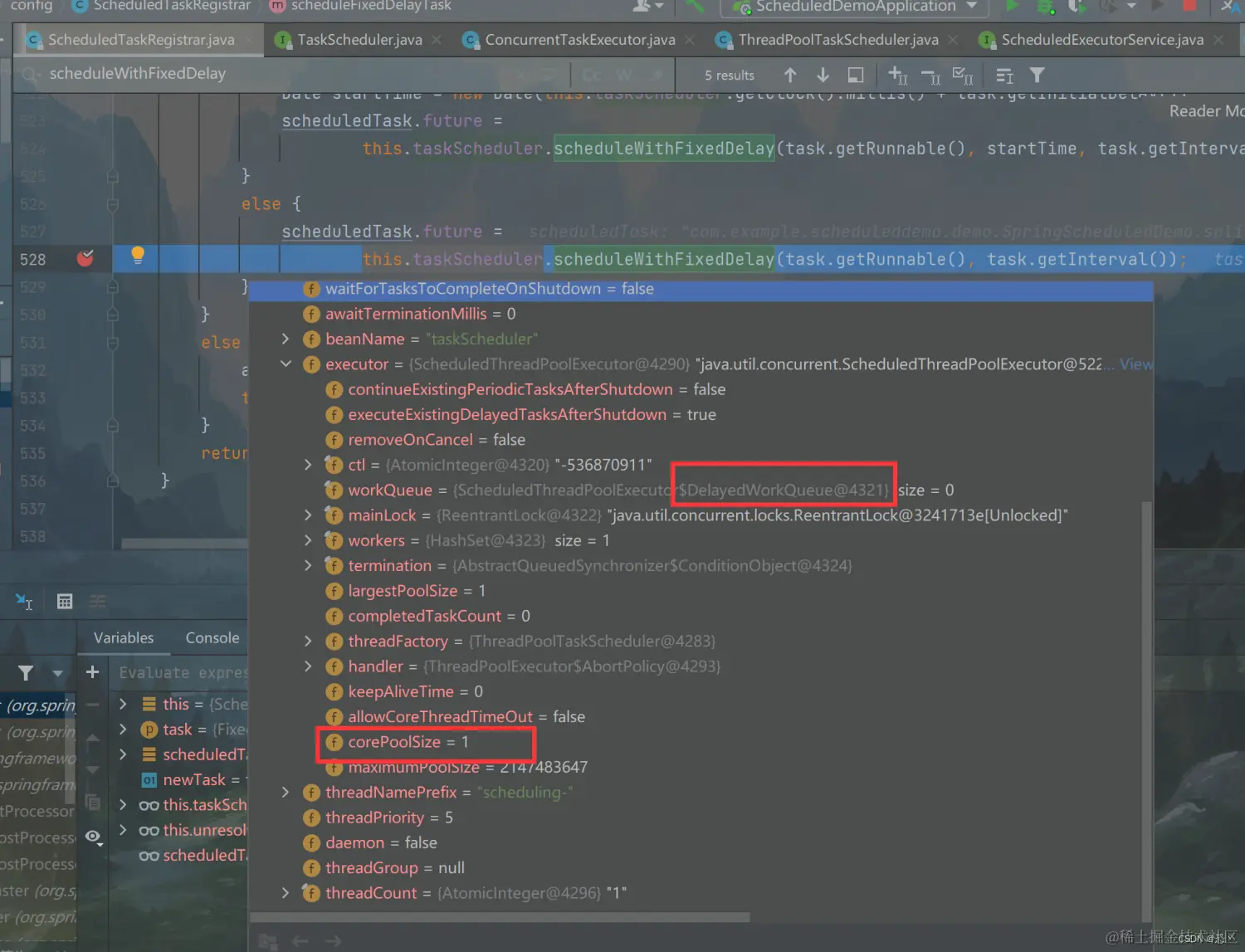Image resolution: width=1245 pixels, height=952 pixels.
Task: Click the Select All Occurrences square icon
Action: pyautogui.click(x=856, y=76)
